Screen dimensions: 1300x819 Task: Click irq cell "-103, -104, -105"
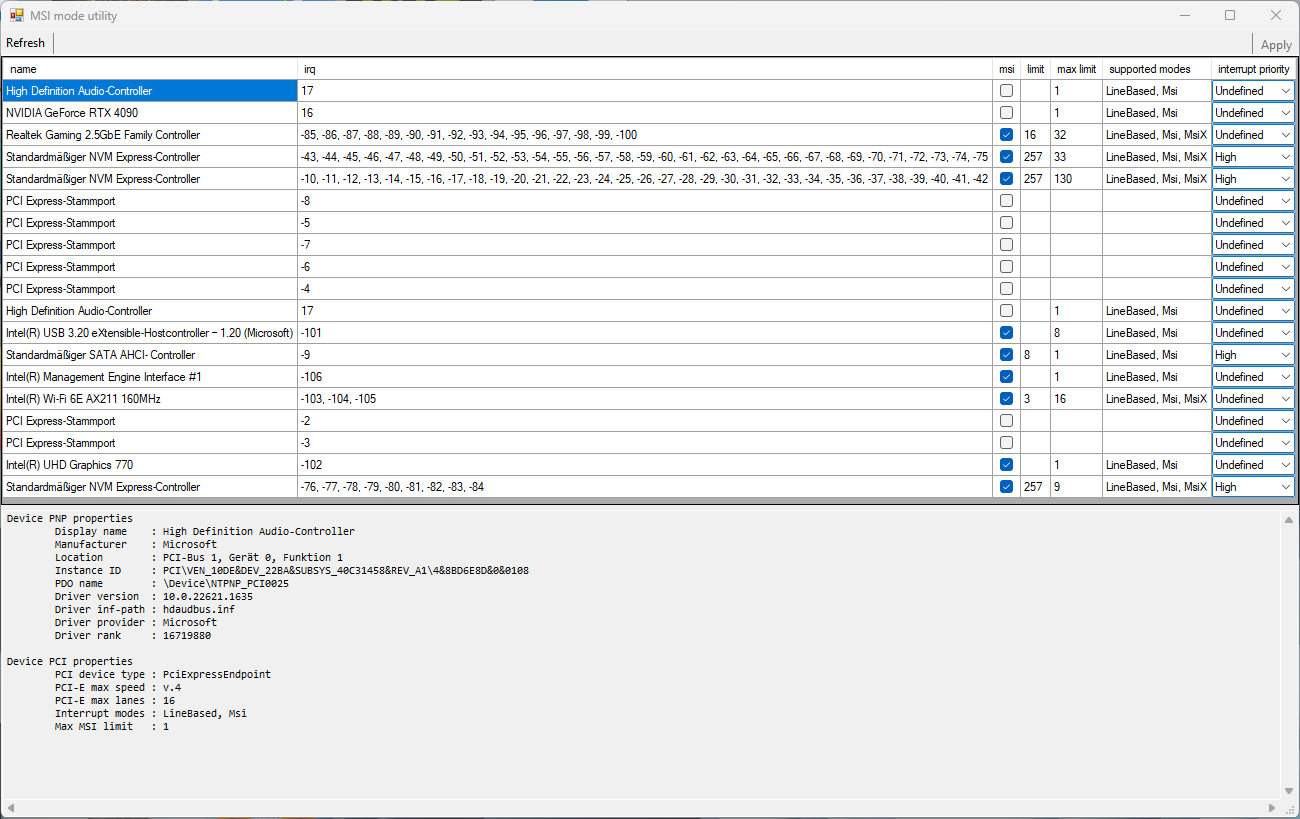[x=645, y=399]
